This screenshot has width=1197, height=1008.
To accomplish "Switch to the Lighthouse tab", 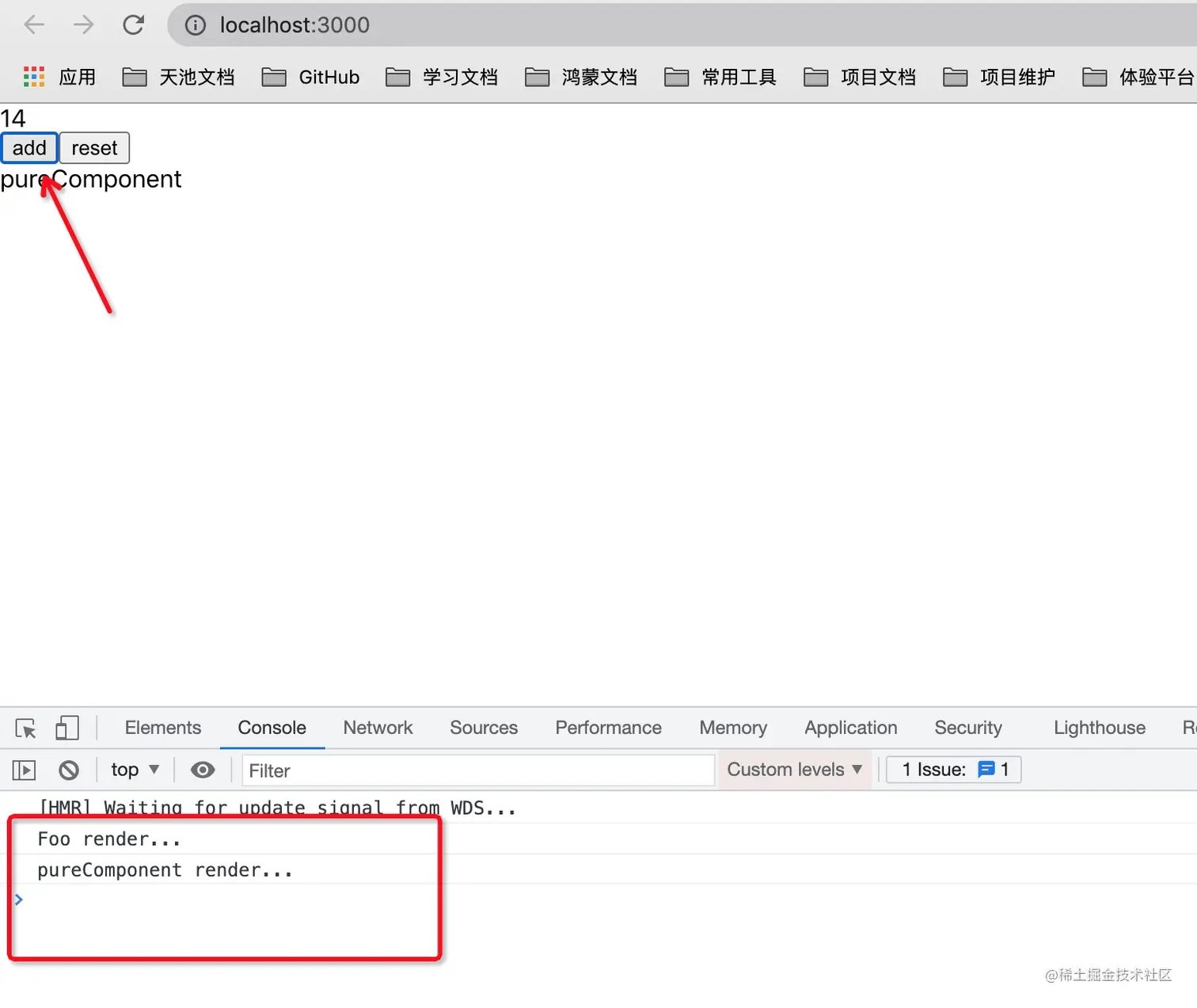I will pyautogui.click(x=1100, y=728).
